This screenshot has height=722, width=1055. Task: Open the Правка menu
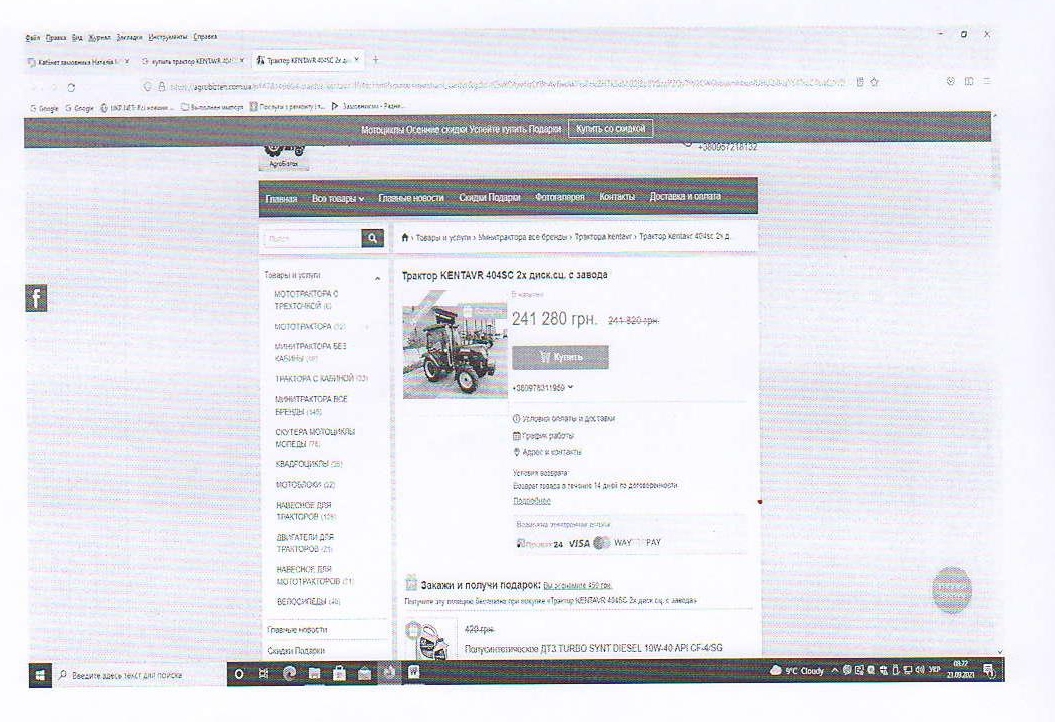pos(56,38)
